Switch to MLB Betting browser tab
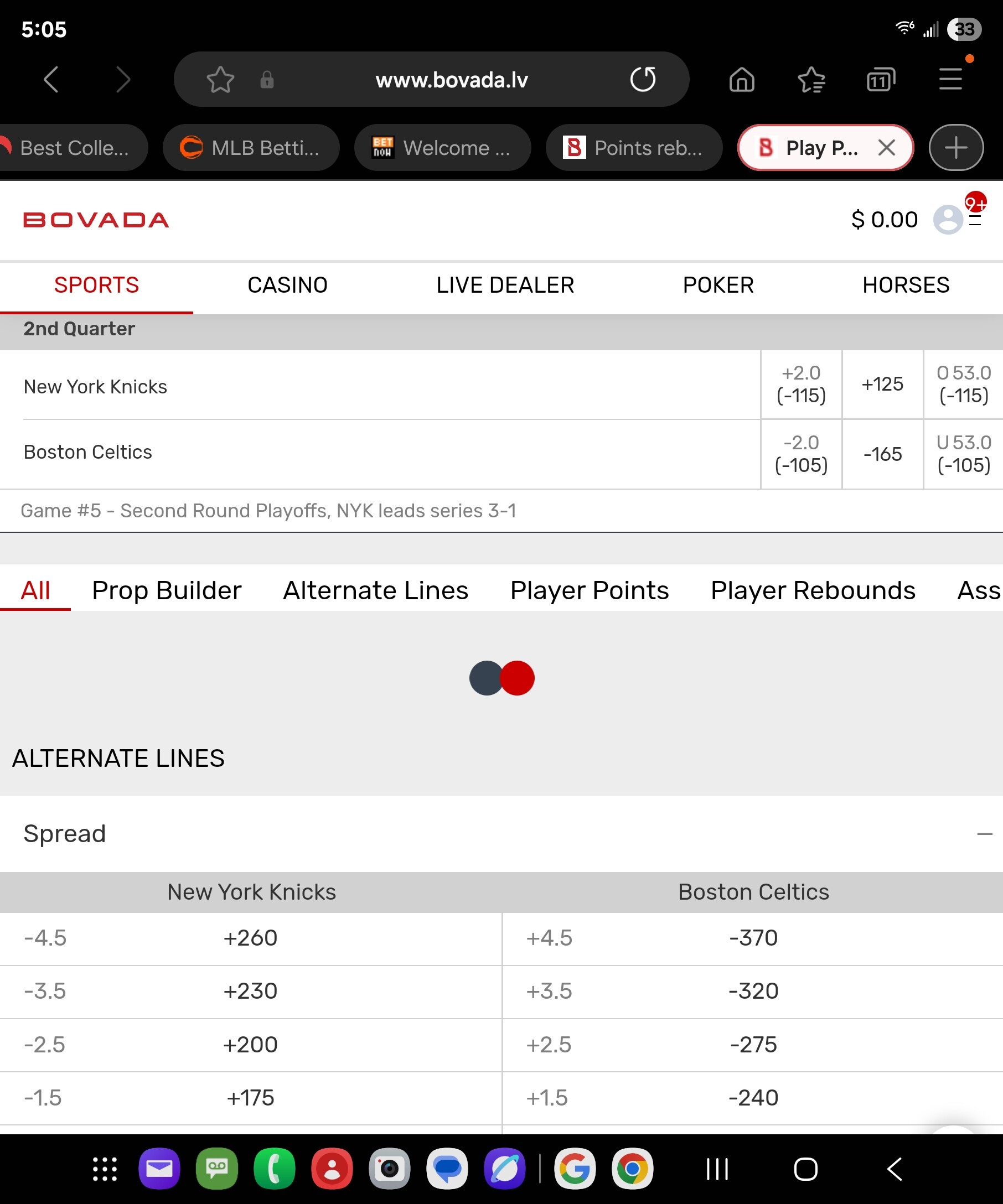 (x=251, y=147)
